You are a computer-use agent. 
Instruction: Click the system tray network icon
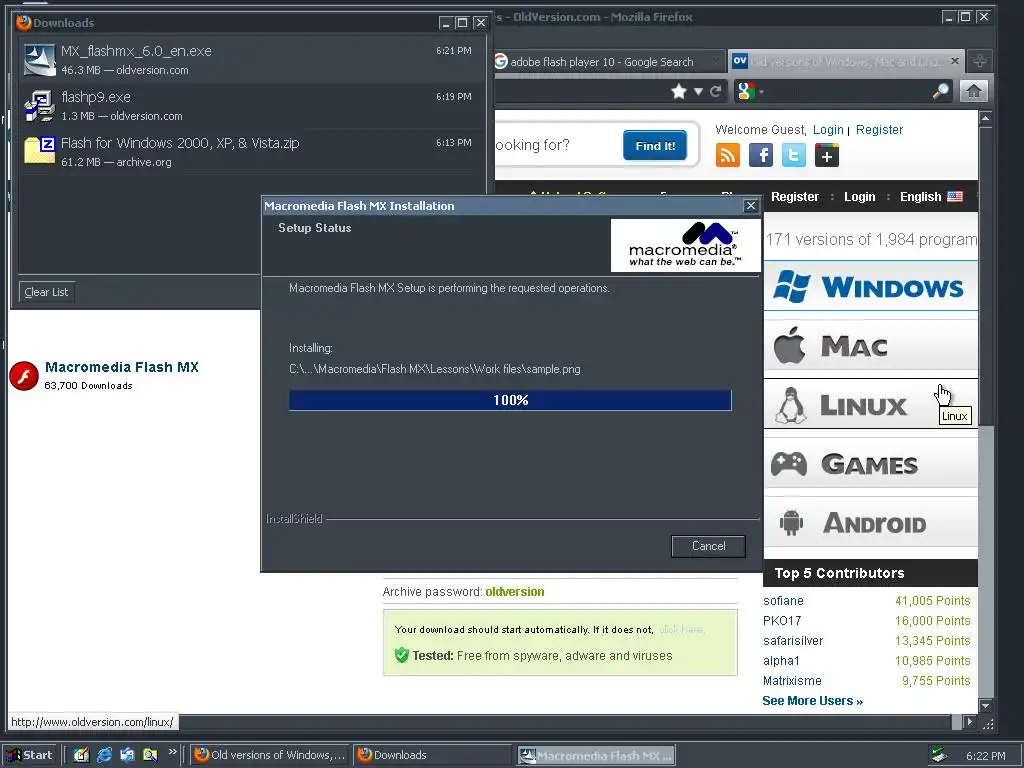click(x=939, y=755)
